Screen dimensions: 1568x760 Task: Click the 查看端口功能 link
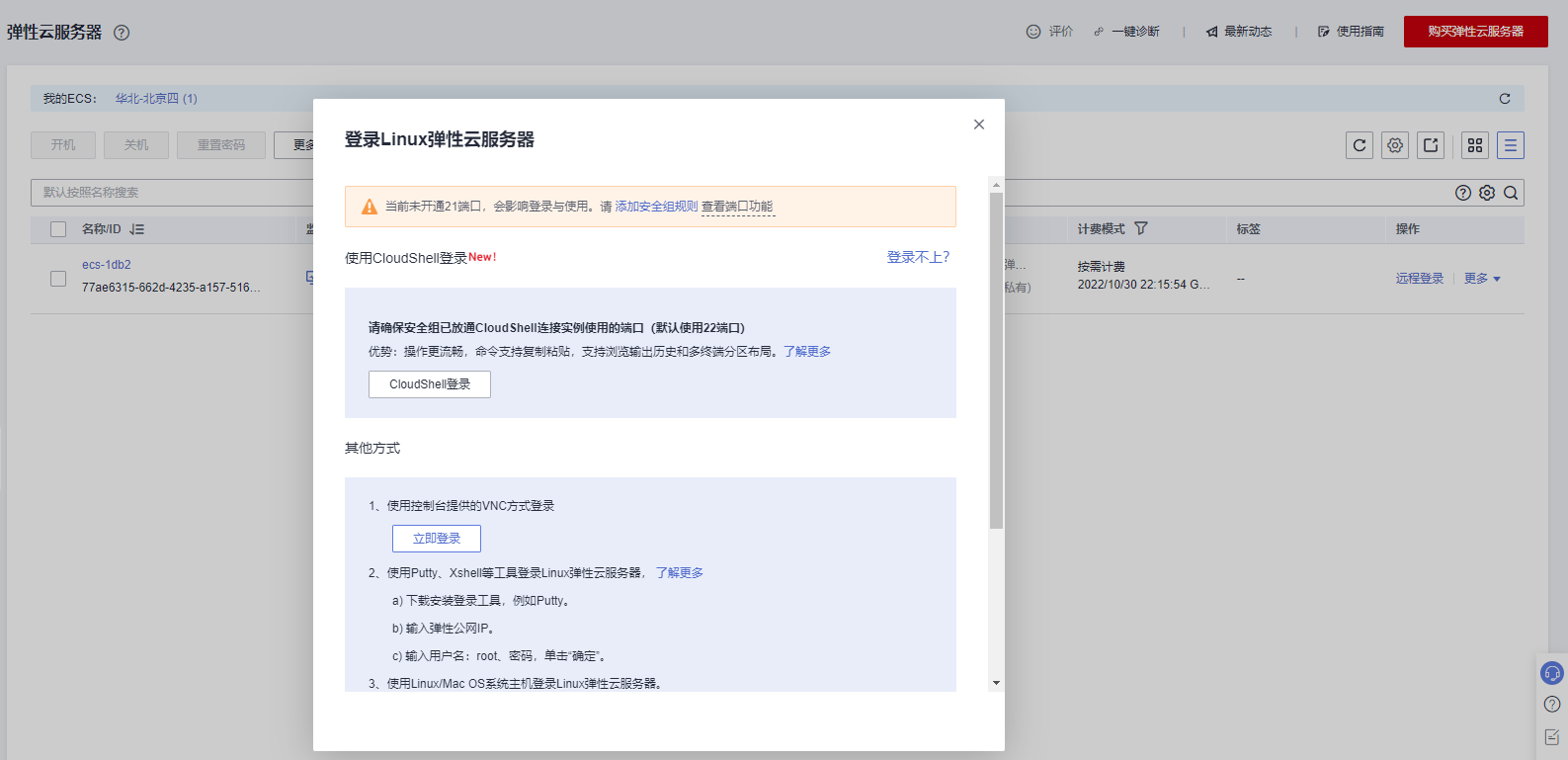[738, 207]
